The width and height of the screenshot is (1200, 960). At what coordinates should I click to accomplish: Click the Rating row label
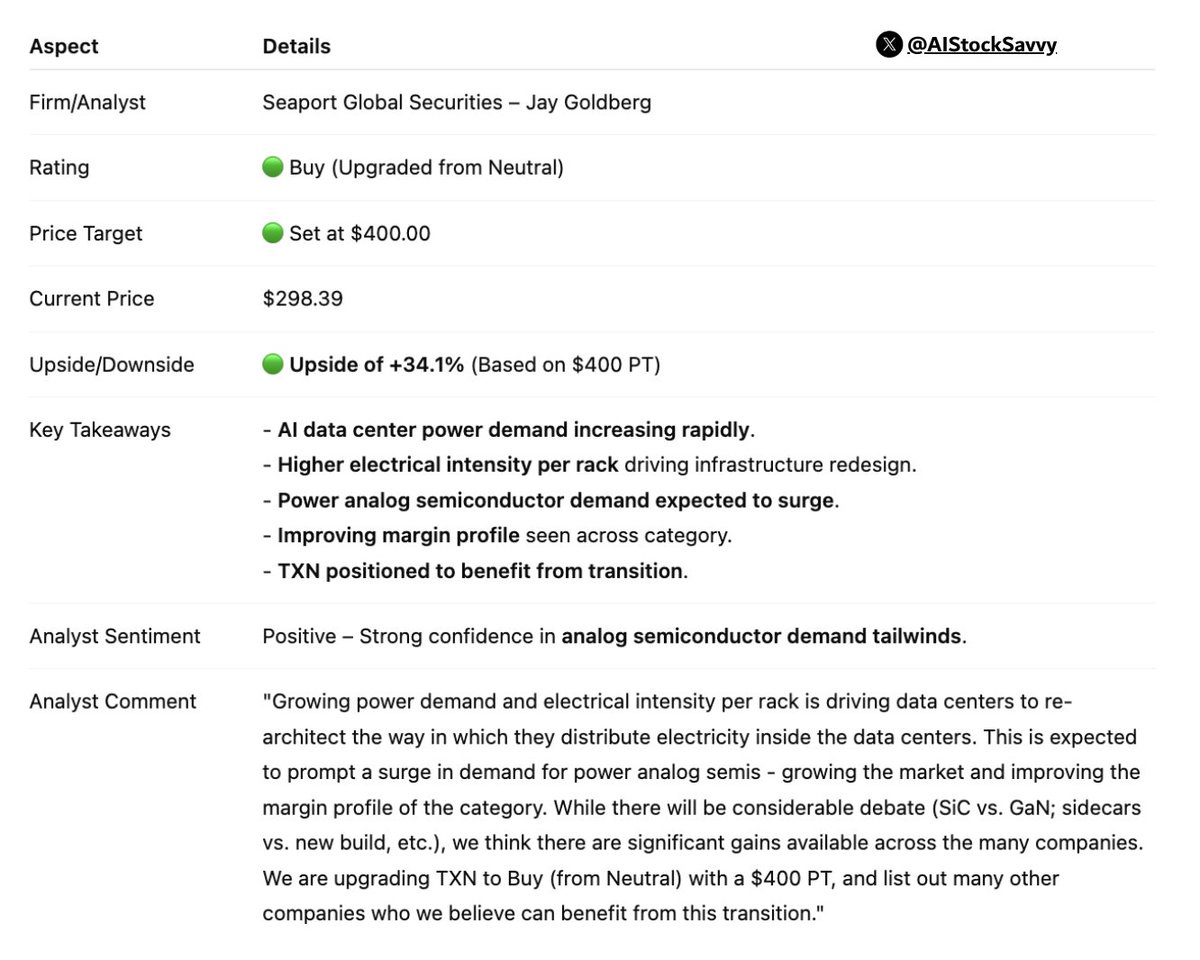59,167
